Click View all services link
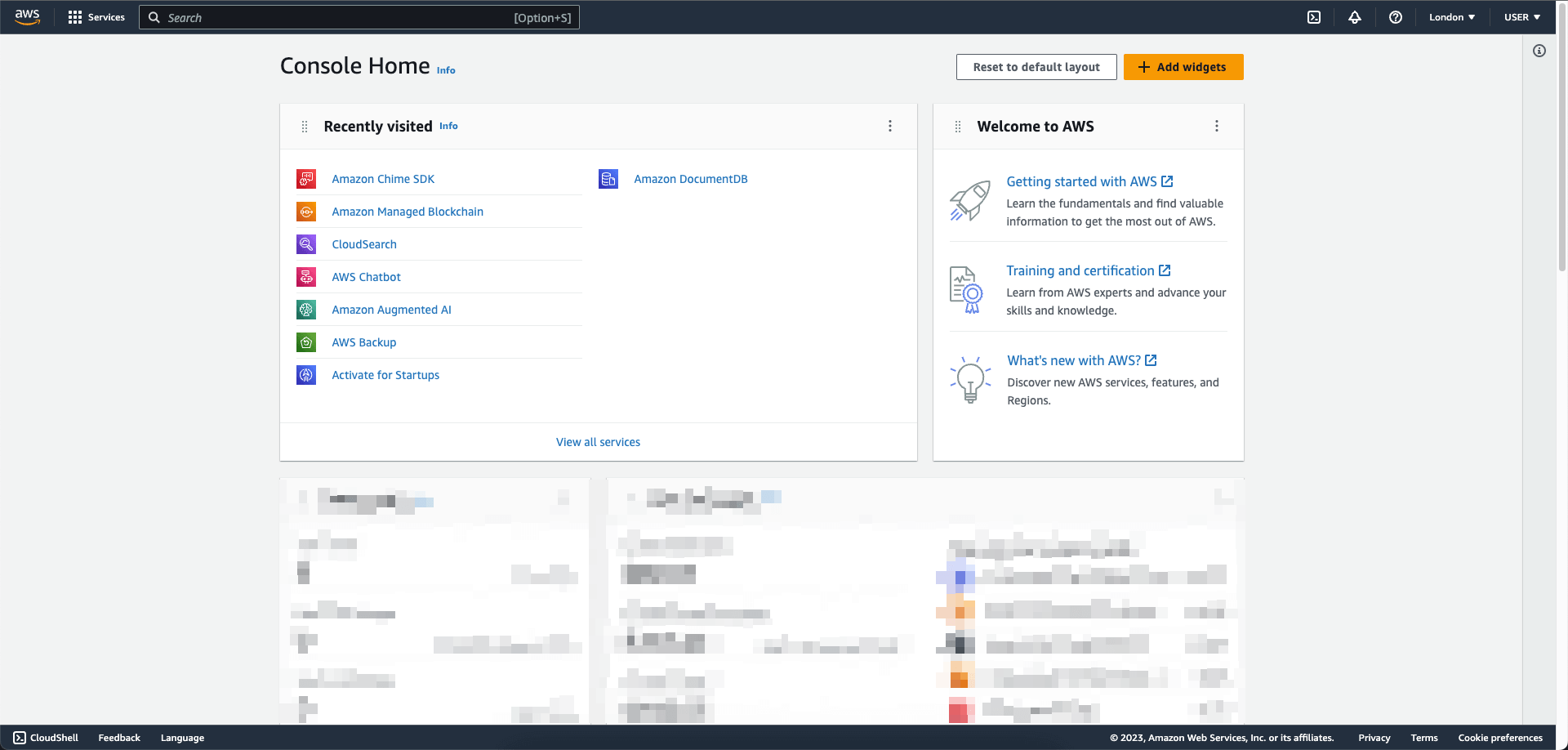 coord(599,442)
